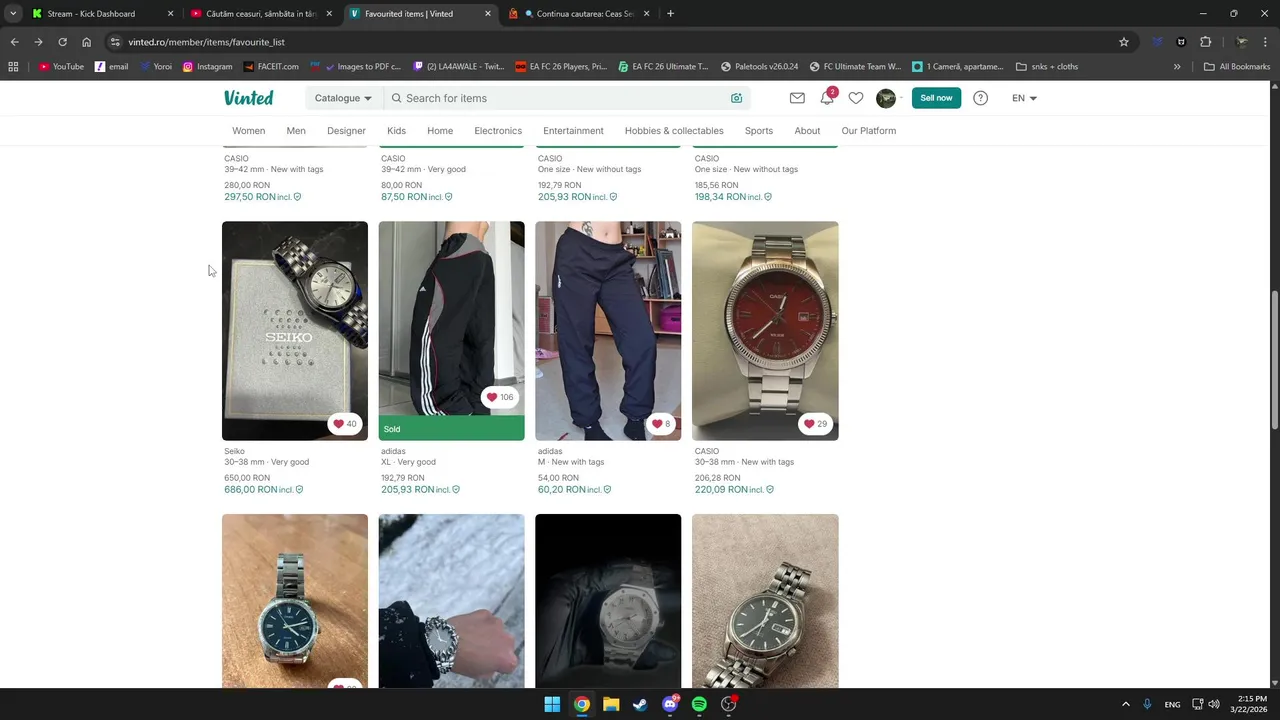Open the Men category menu
The width and height of the screenshot is (1280, 720).
[296, 131]
